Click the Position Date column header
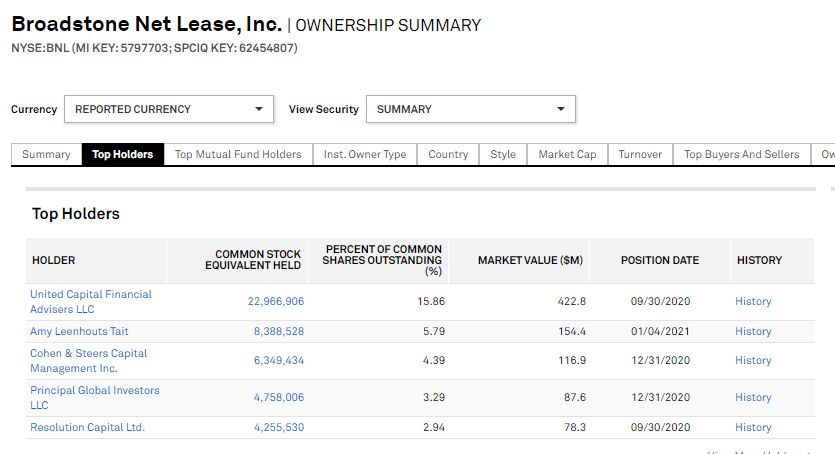The height and width of the screenshot is (454, 835). pos(660,260)
